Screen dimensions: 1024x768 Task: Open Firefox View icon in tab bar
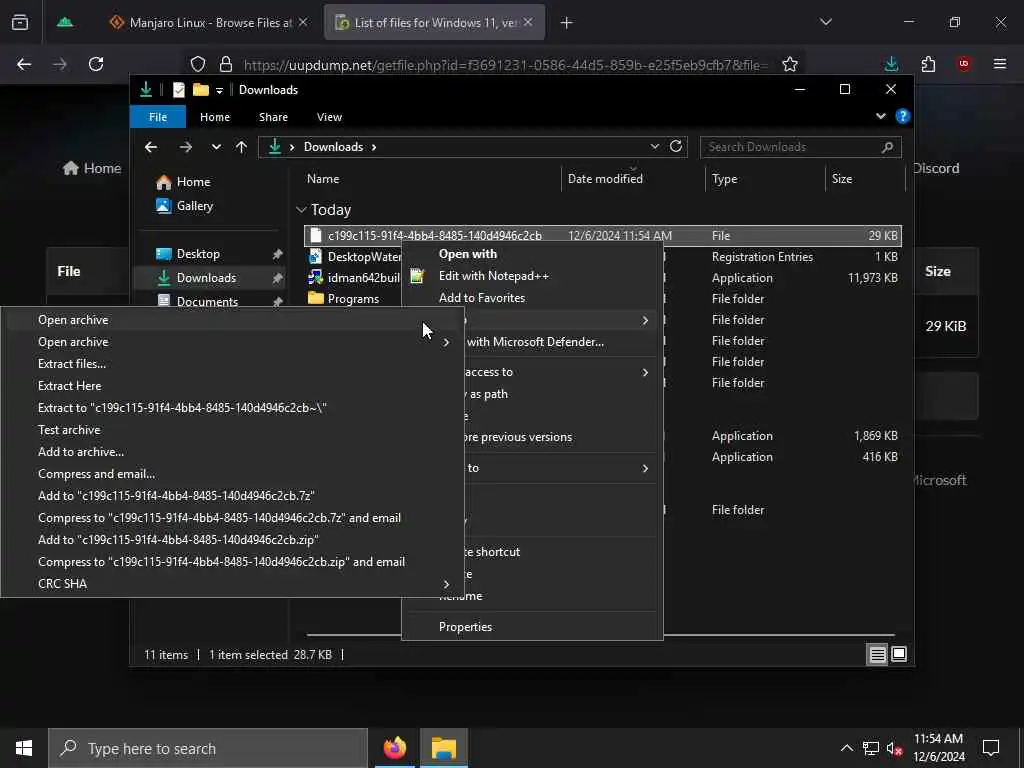[20, 22]
